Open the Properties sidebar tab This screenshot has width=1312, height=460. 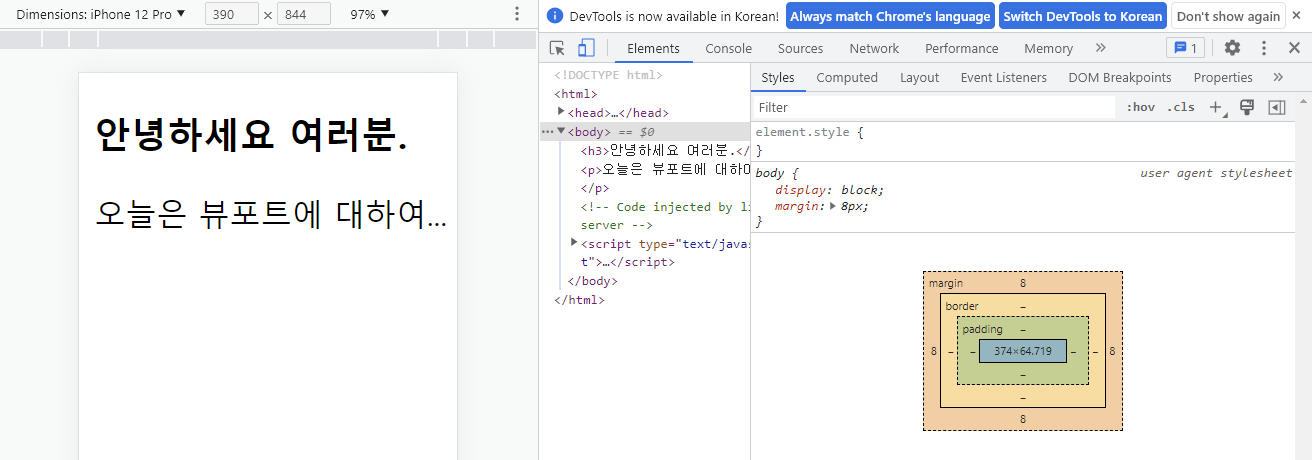(1223, 77)
